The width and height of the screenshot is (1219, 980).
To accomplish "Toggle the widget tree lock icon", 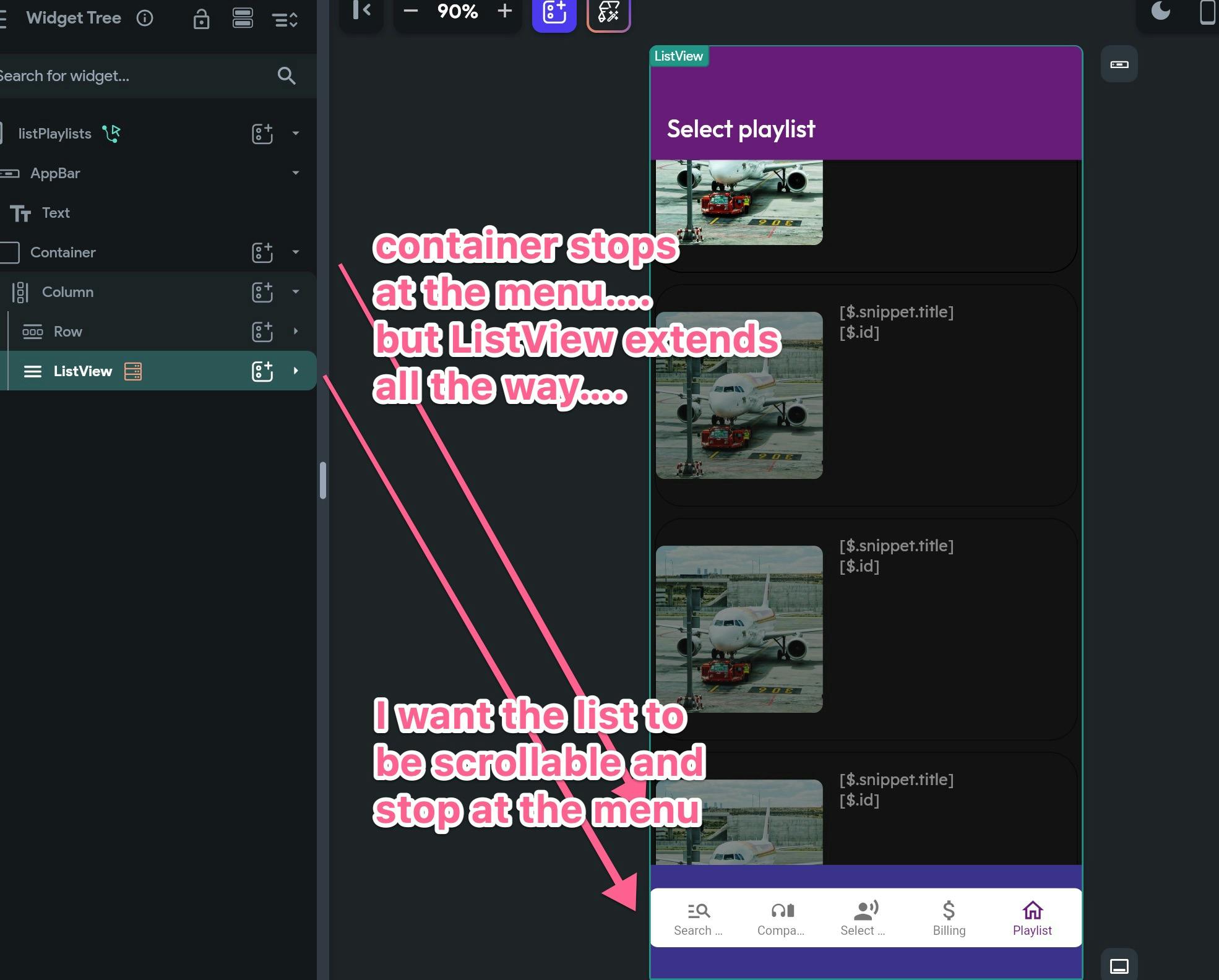I will (201, 19).
